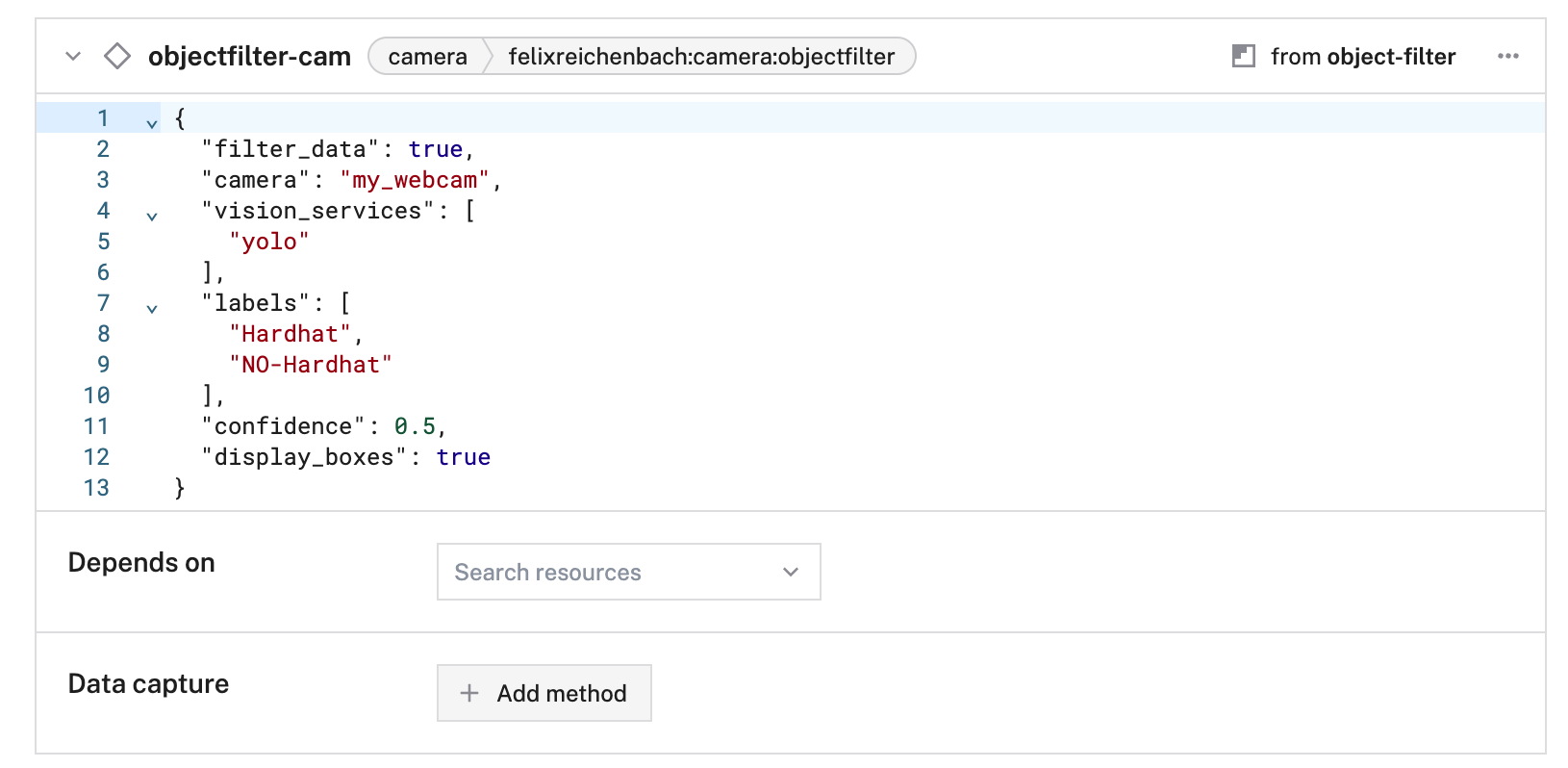Fold the labels array arrow

pyautogui.click(x=152, y=308)
